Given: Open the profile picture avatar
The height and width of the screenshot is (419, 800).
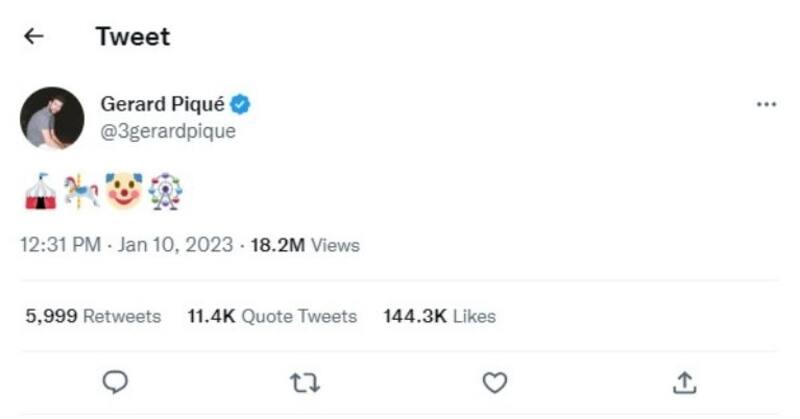Looking at the screenshot, I should 53,118.
